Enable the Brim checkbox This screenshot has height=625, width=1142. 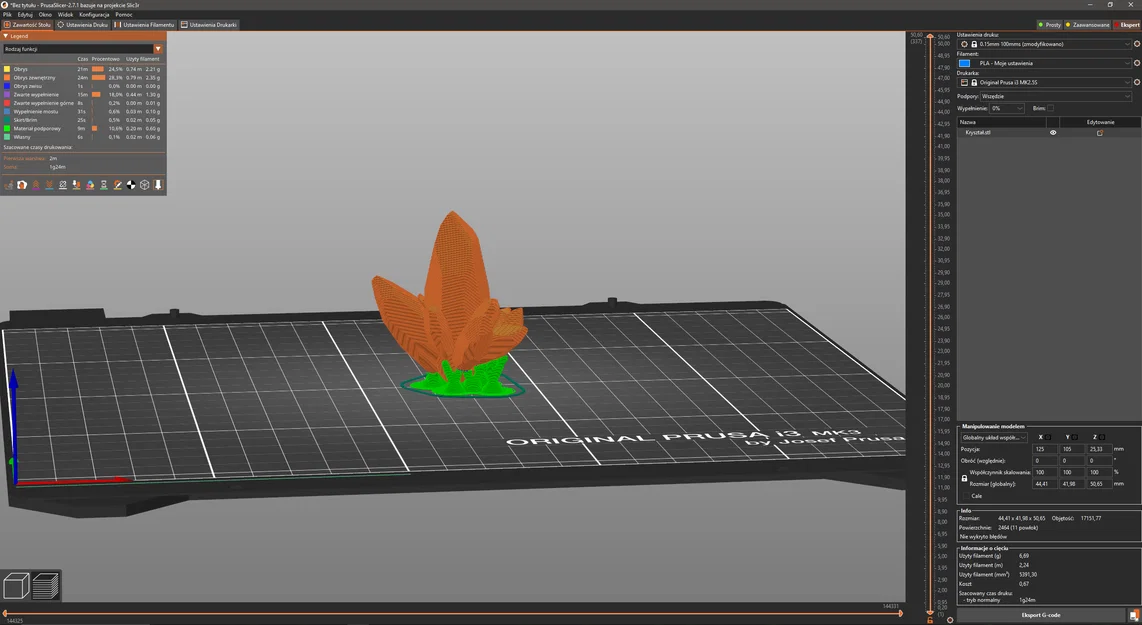pos(1051,107)
